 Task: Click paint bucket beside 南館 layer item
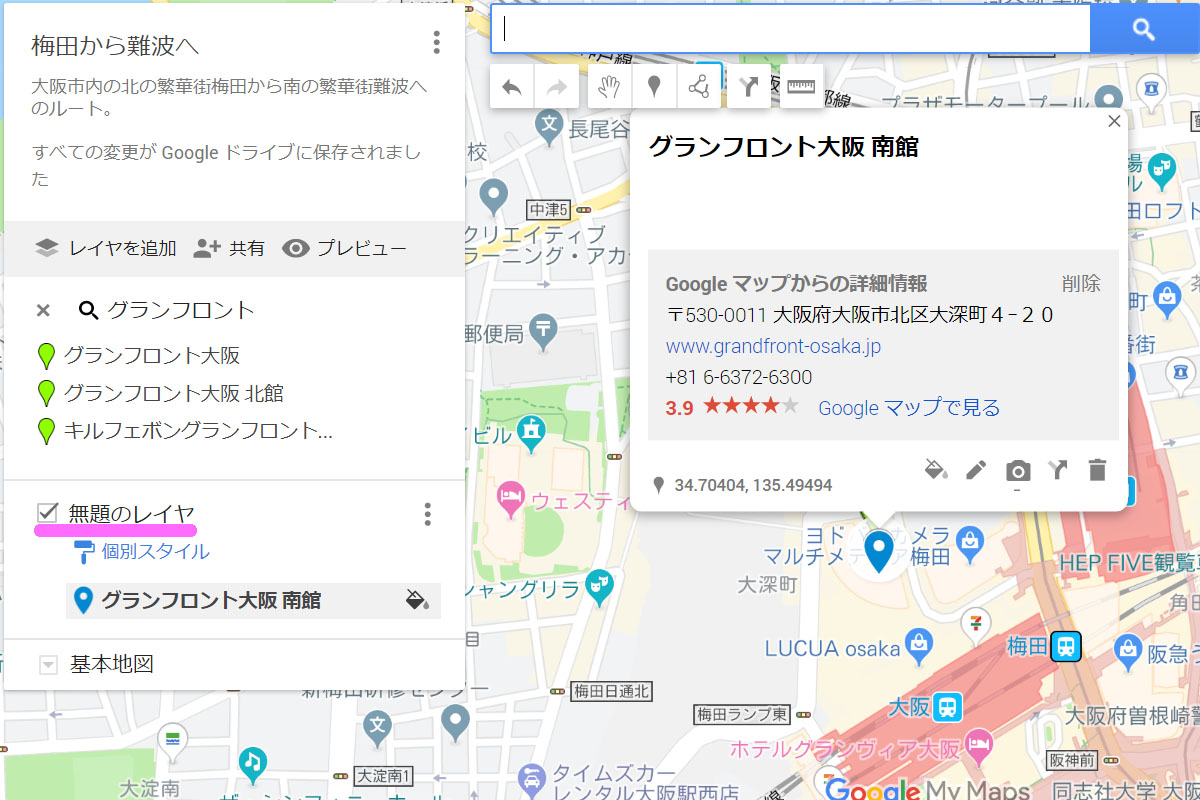point(417,600)
